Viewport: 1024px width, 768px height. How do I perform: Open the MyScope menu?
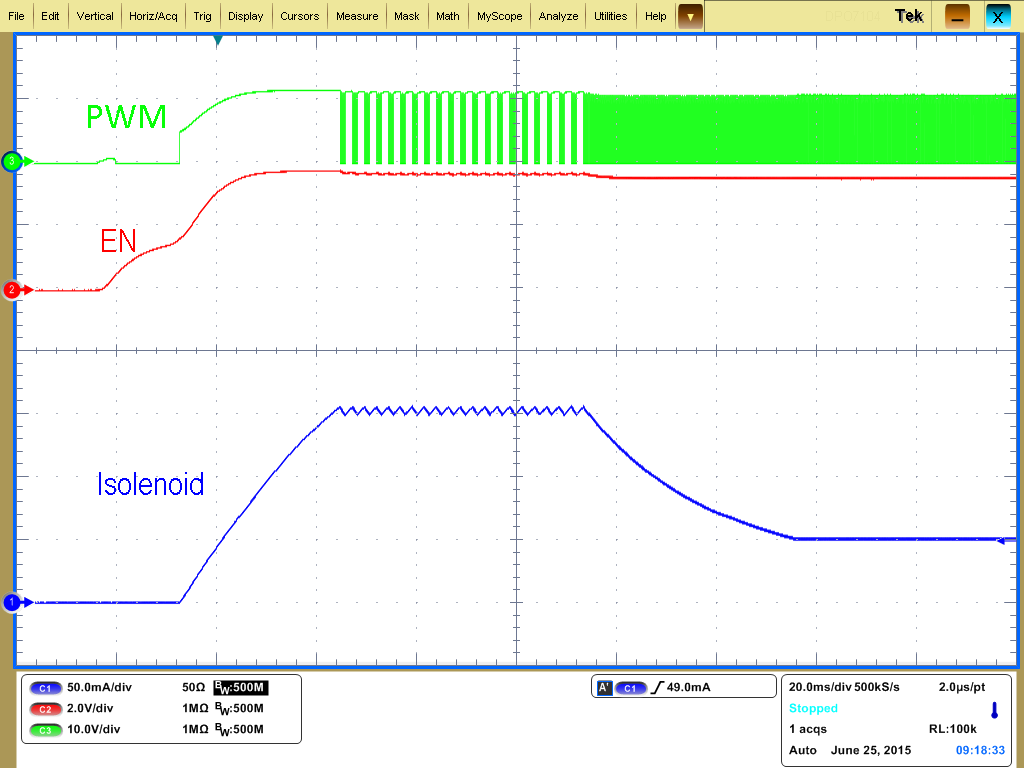pos(498,16)
